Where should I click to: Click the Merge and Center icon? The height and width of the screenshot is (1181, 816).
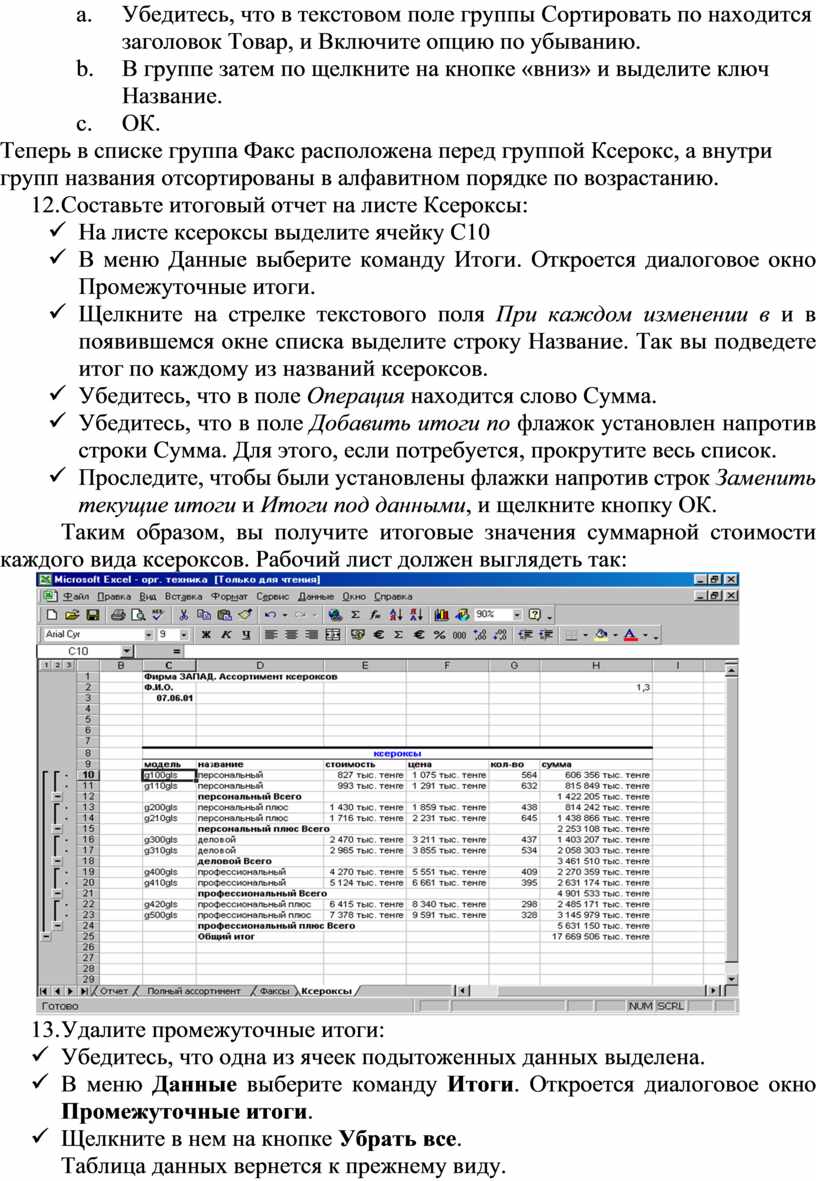[x=333, y=634]
